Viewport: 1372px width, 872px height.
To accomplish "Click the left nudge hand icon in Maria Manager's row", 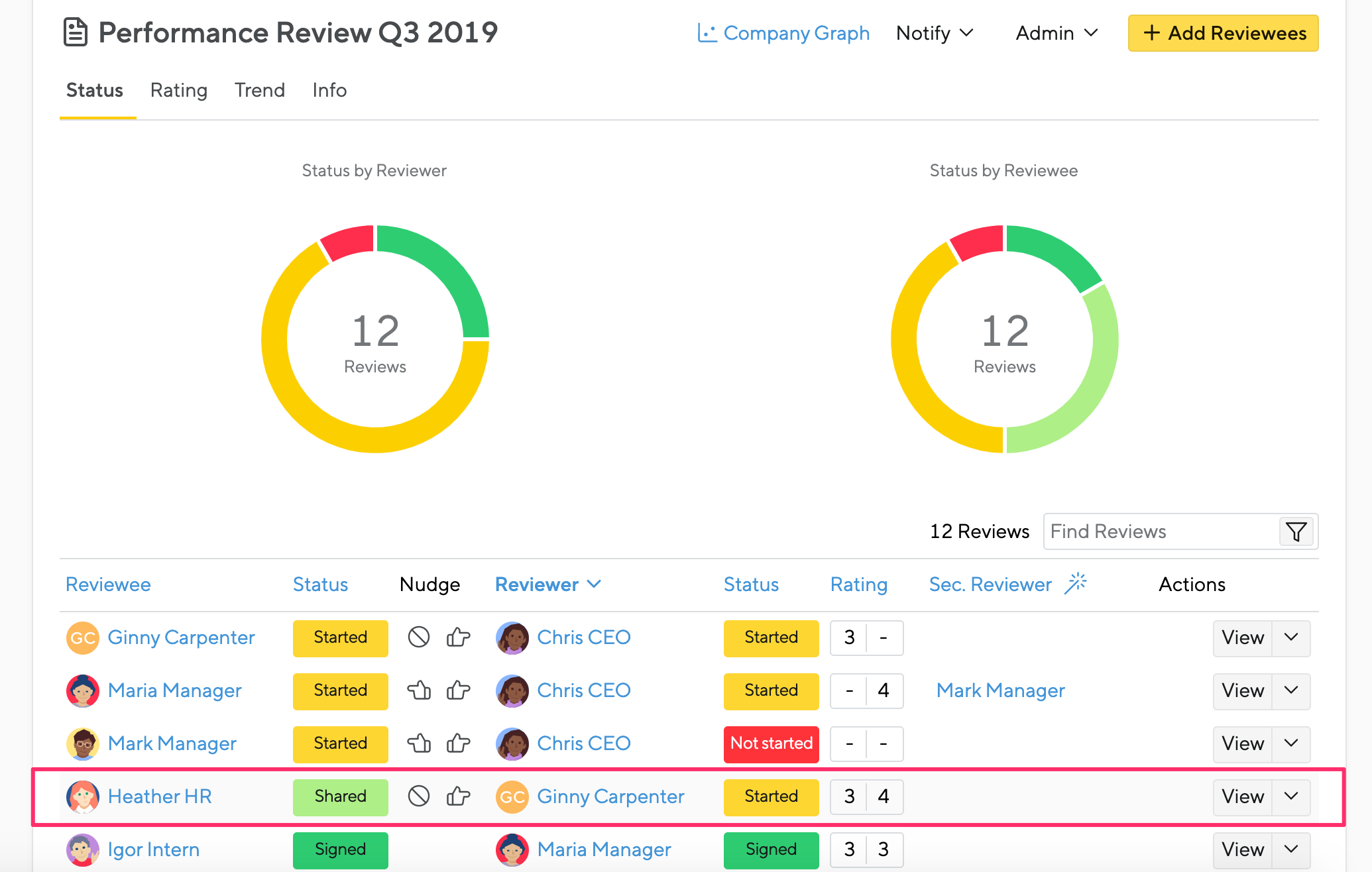I will tap(419, 690).
